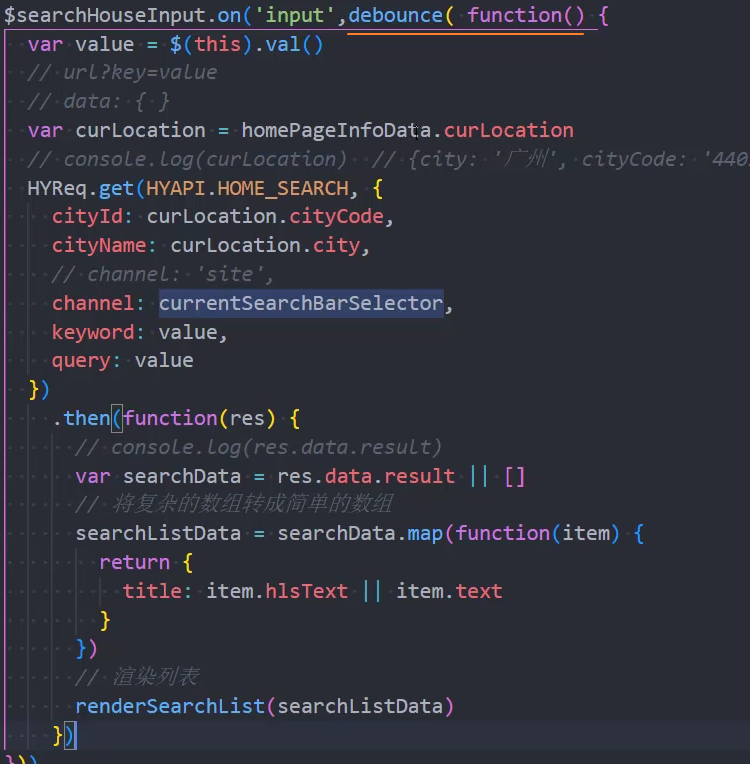This screenshot has height=764, width=750.
Task: Click the map method call
Action: (427, 533)
